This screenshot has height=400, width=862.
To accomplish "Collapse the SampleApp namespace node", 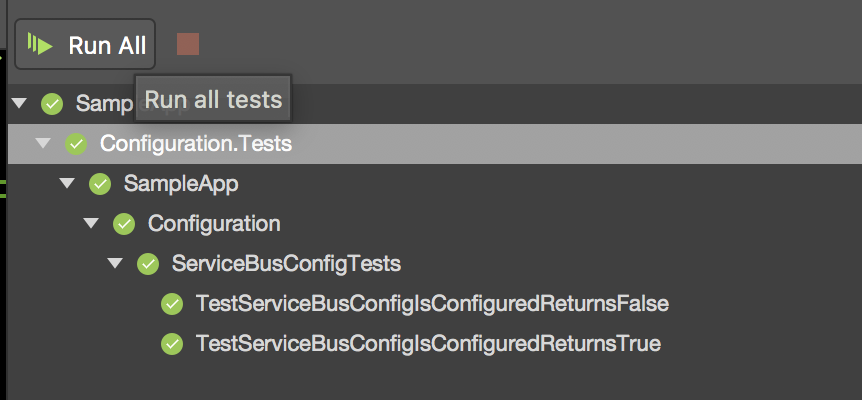I will (x=66, y=183).
